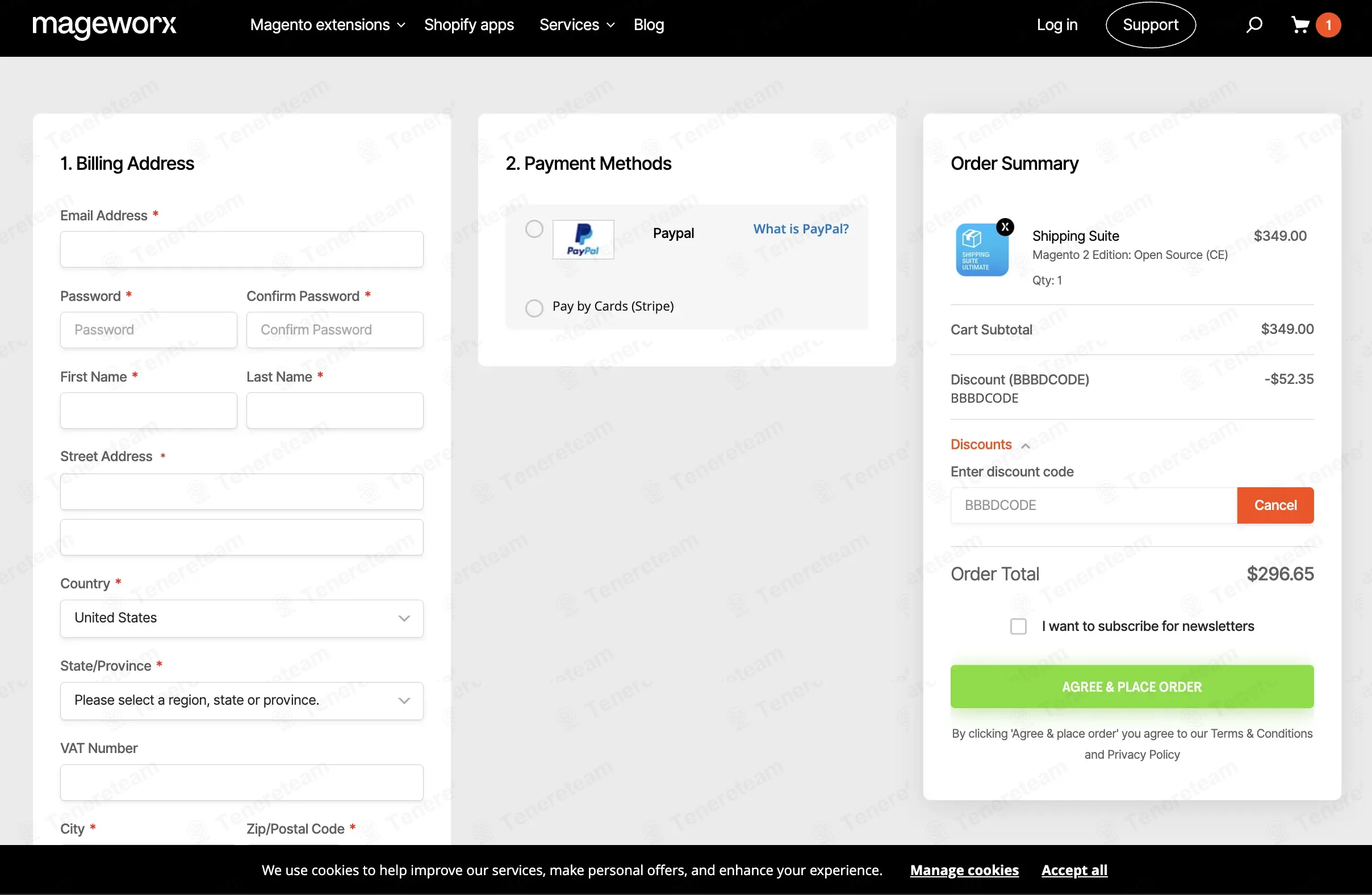Focus the First Name field

pos(149,411)
